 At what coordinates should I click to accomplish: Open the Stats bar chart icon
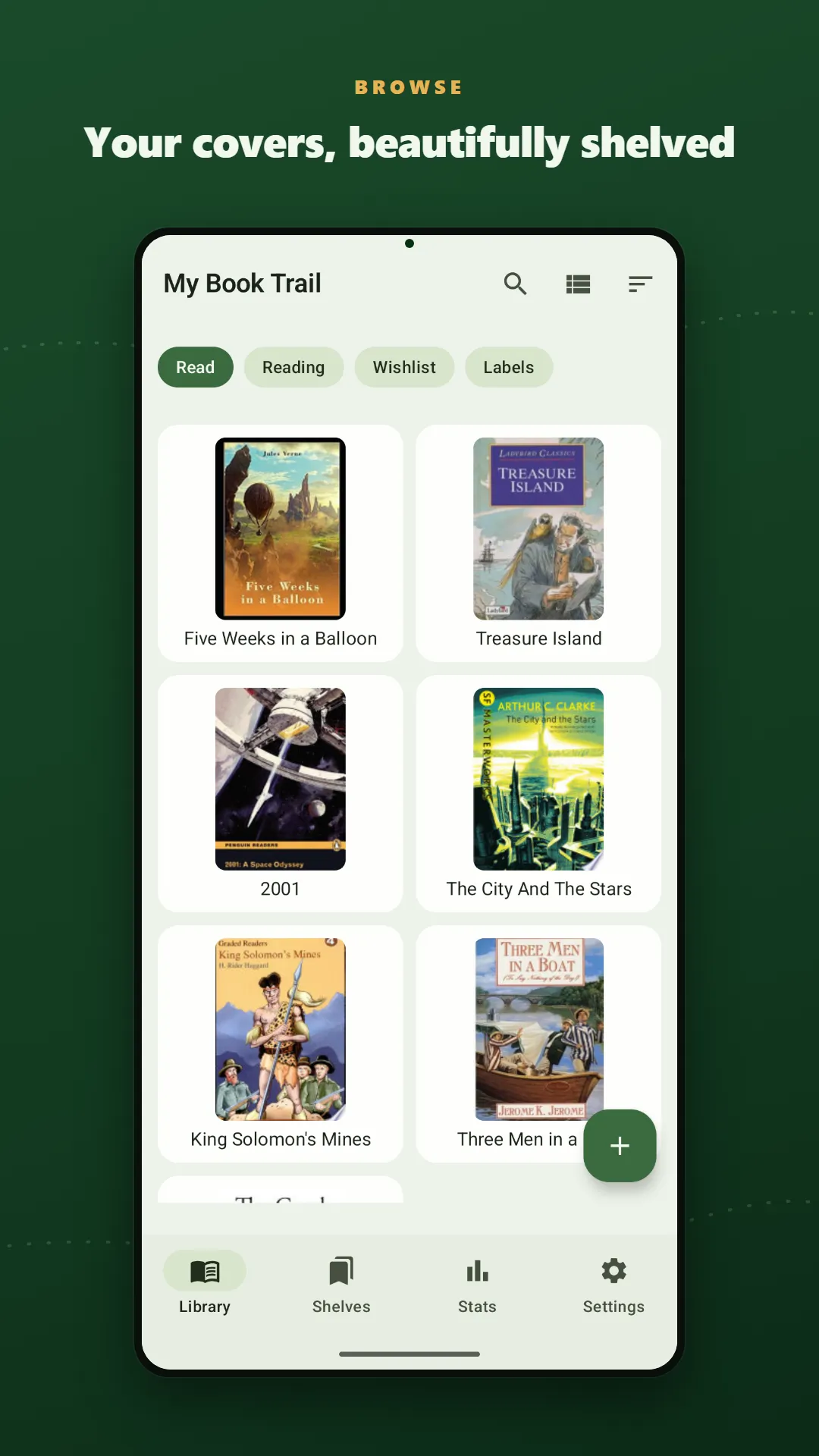pyautogui.click(x=477, y=1271)
